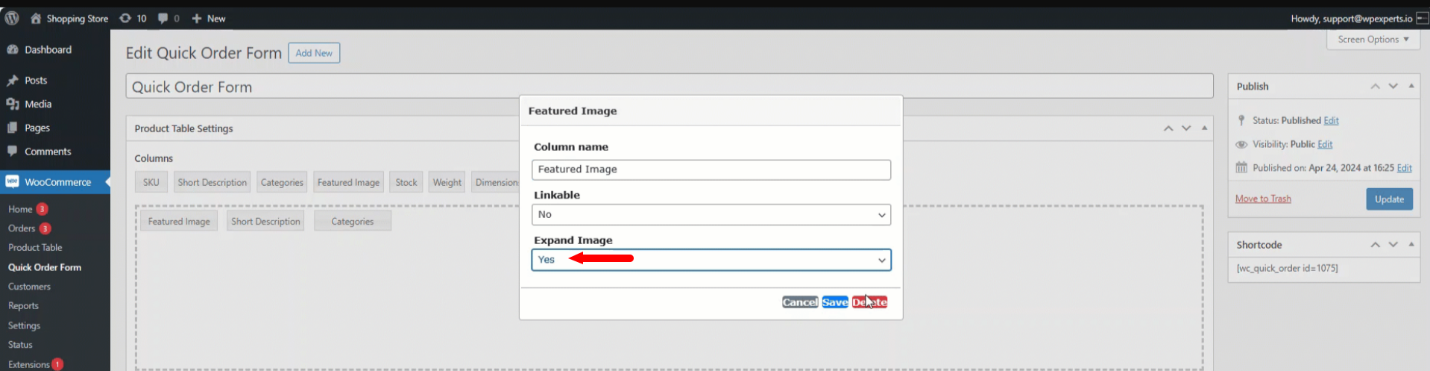The image size is (1430, 371).
Task: Open Customers submenu item
Action: [29, 286]
